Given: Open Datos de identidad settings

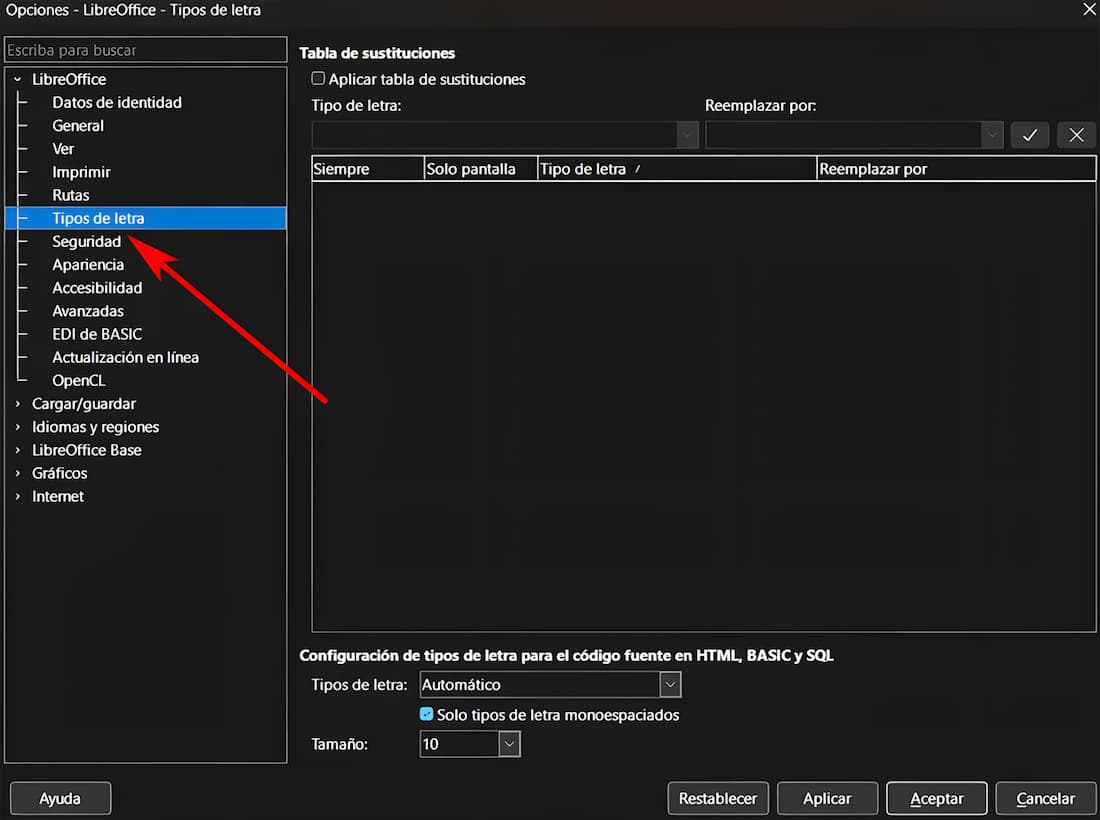Looking at the screenshot, I should pos(117,102).
